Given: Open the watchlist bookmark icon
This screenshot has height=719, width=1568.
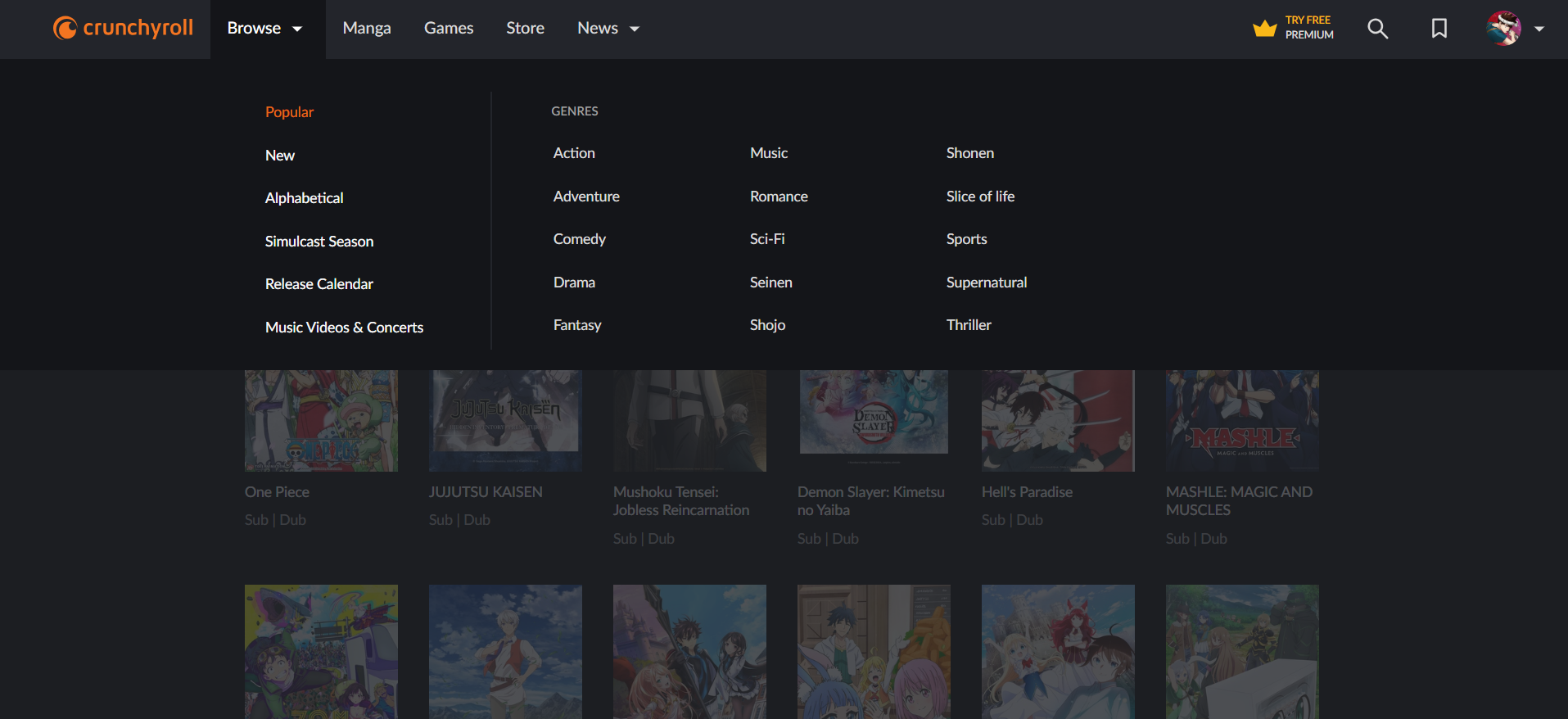Looking at the screenshot, I should pos(1439,29).
